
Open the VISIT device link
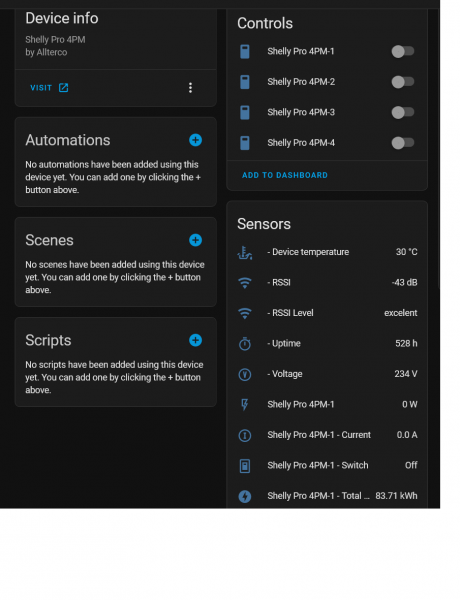click(49, 88)
